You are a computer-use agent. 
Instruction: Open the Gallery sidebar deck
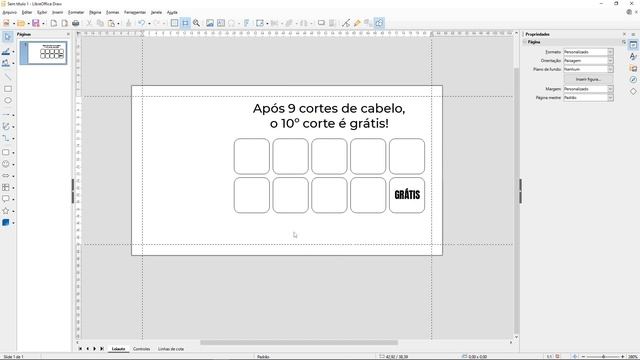[x=633, y=68]
